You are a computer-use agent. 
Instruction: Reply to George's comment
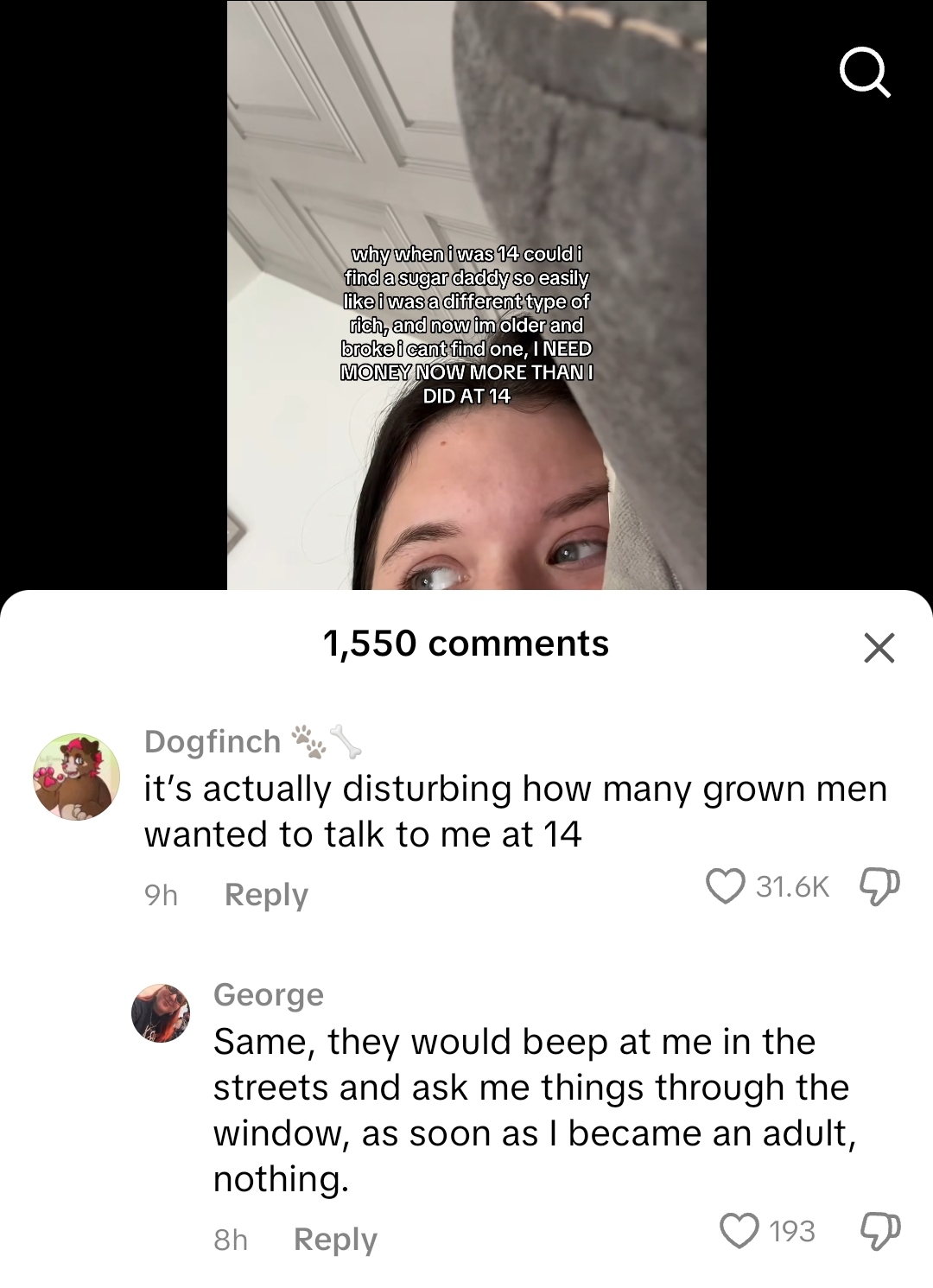(335, 1240)
